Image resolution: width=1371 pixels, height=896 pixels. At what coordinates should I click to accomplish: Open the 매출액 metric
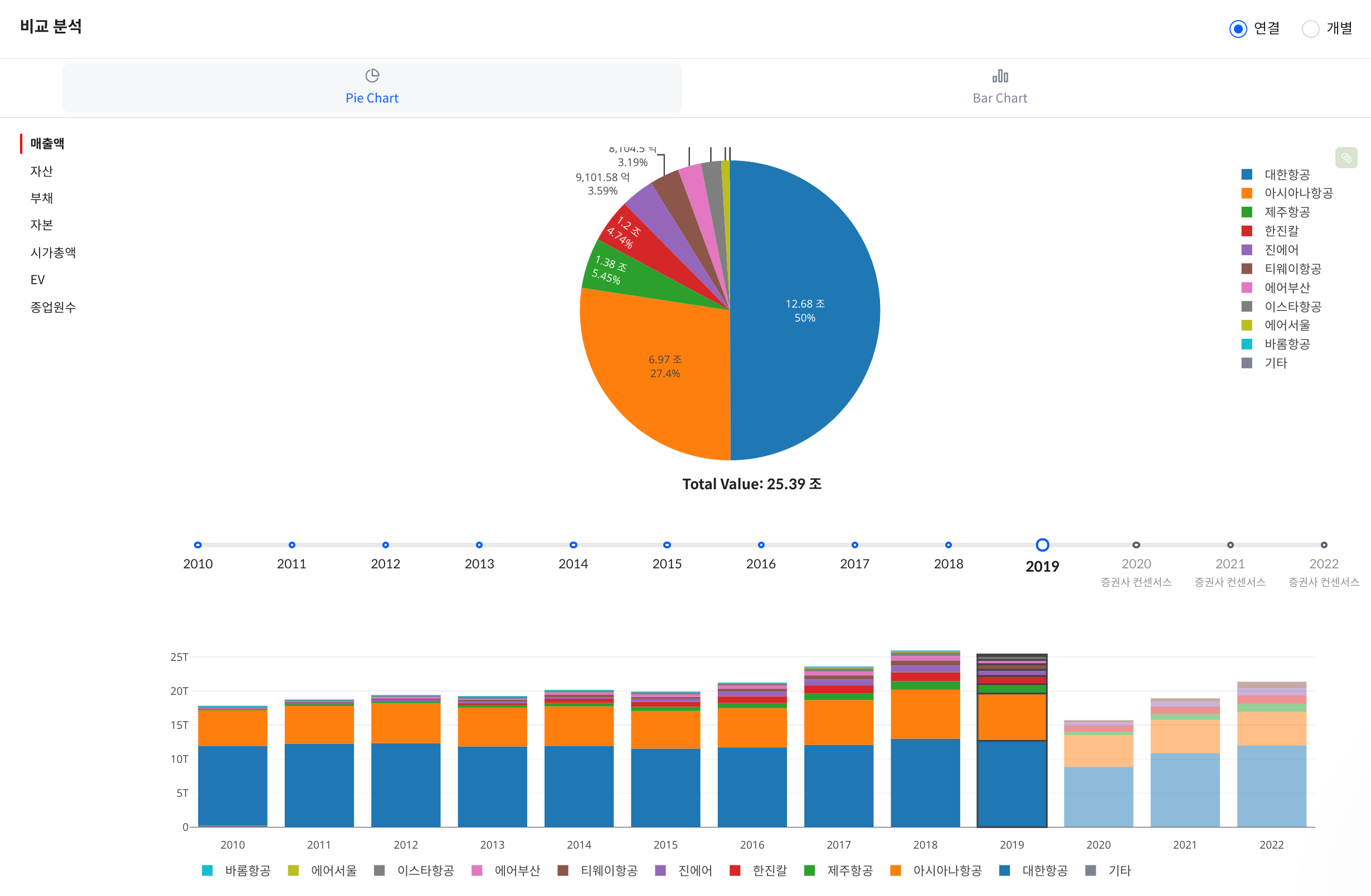tap(47, 143)
